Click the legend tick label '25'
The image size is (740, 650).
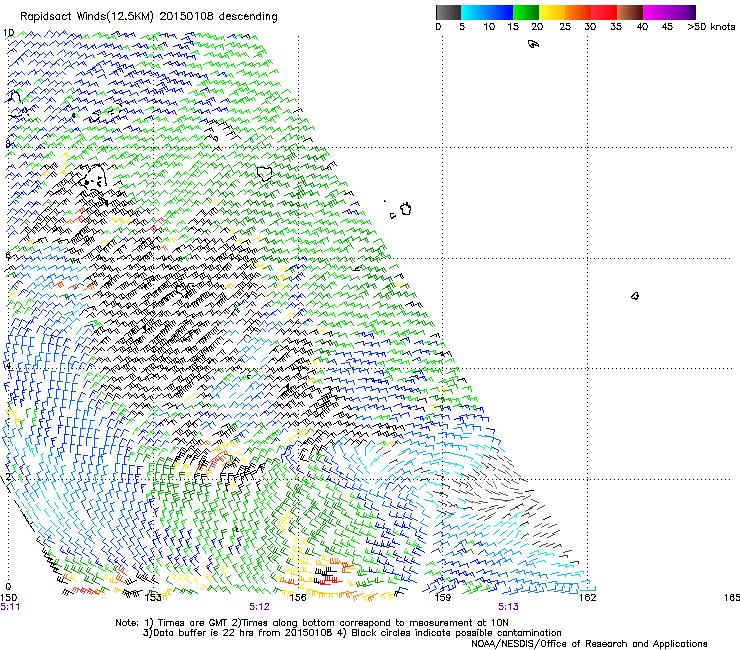click(565, 27)
